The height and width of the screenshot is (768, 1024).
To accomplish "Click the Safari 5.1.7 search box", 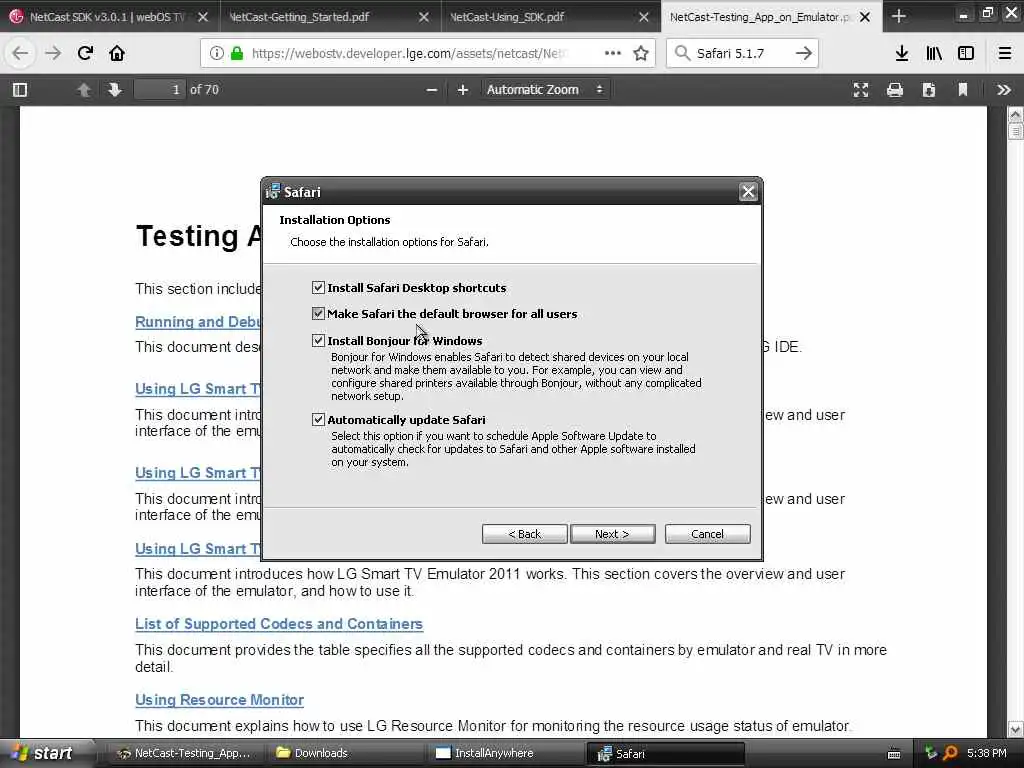I will [x=742, y=53].
